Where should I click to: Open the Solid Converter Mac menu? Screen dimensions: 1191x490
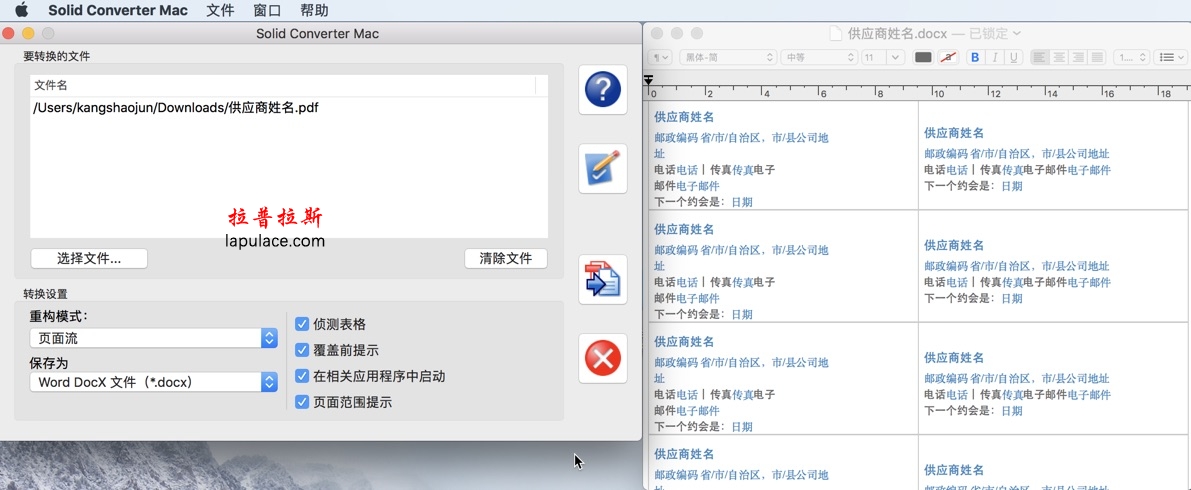(118, 10)
